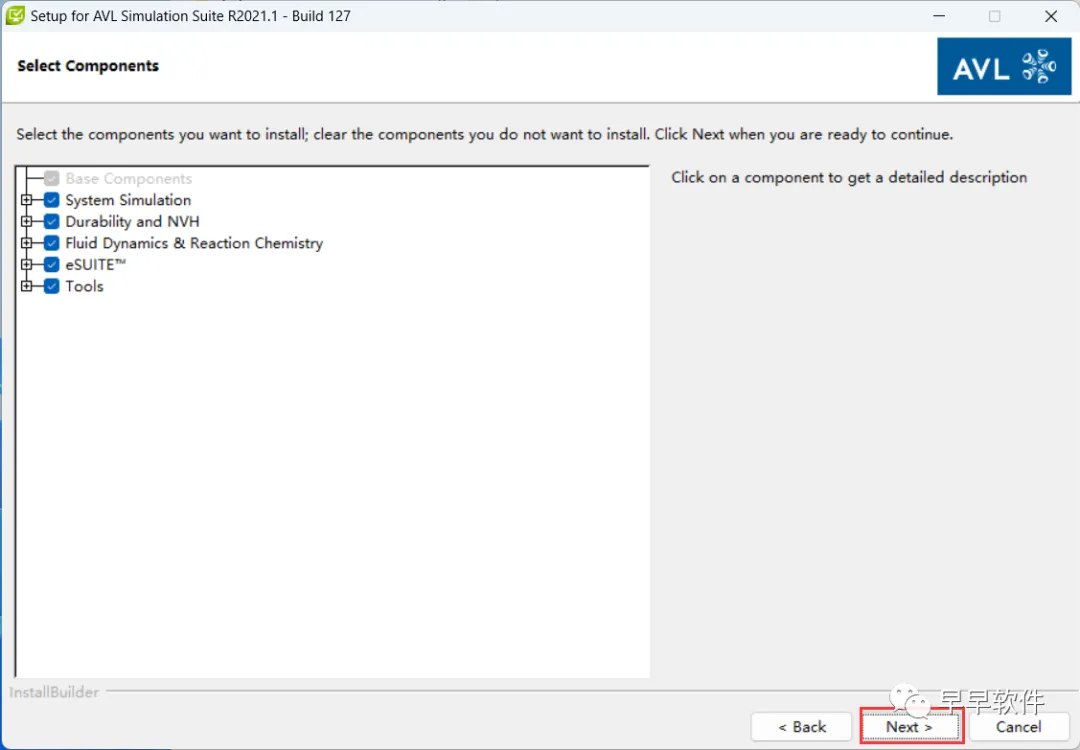
Task: Click the AVL logo in header
Action: tap(1004, 66)
